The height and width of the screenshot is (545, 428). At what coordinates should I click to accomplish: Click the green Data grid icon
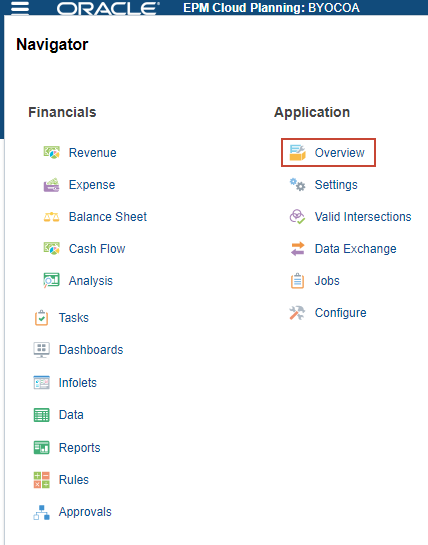pyautogui.click(x=41, y=415)
